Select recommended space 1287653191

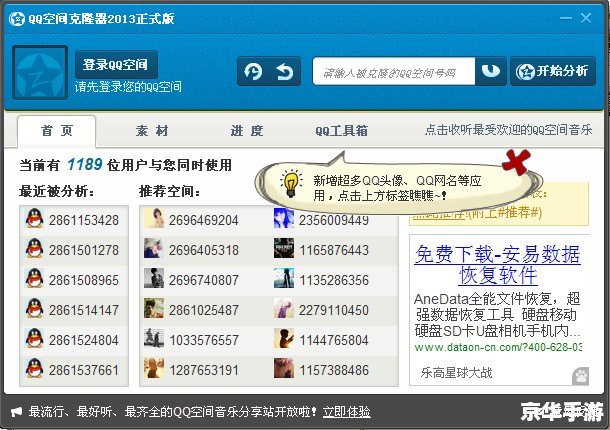point(203,370)
